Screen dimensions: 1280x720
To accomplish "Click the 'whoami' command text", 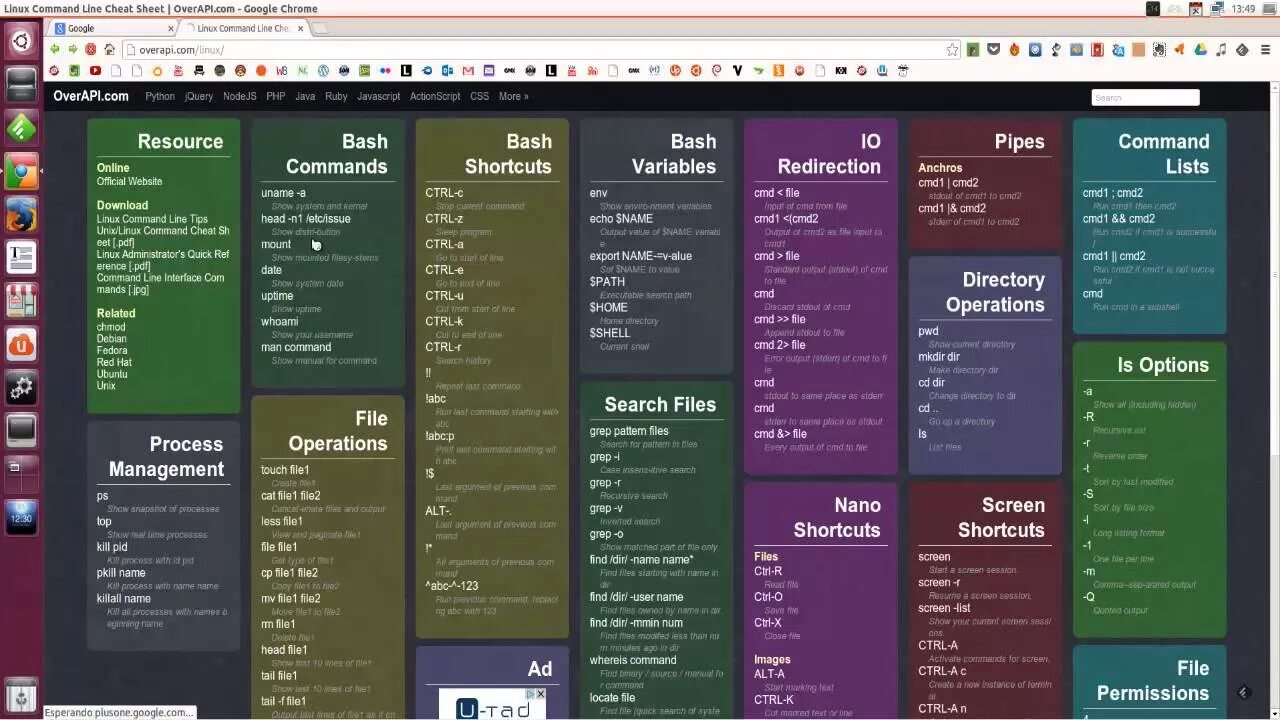I will (x=280, y=321).
